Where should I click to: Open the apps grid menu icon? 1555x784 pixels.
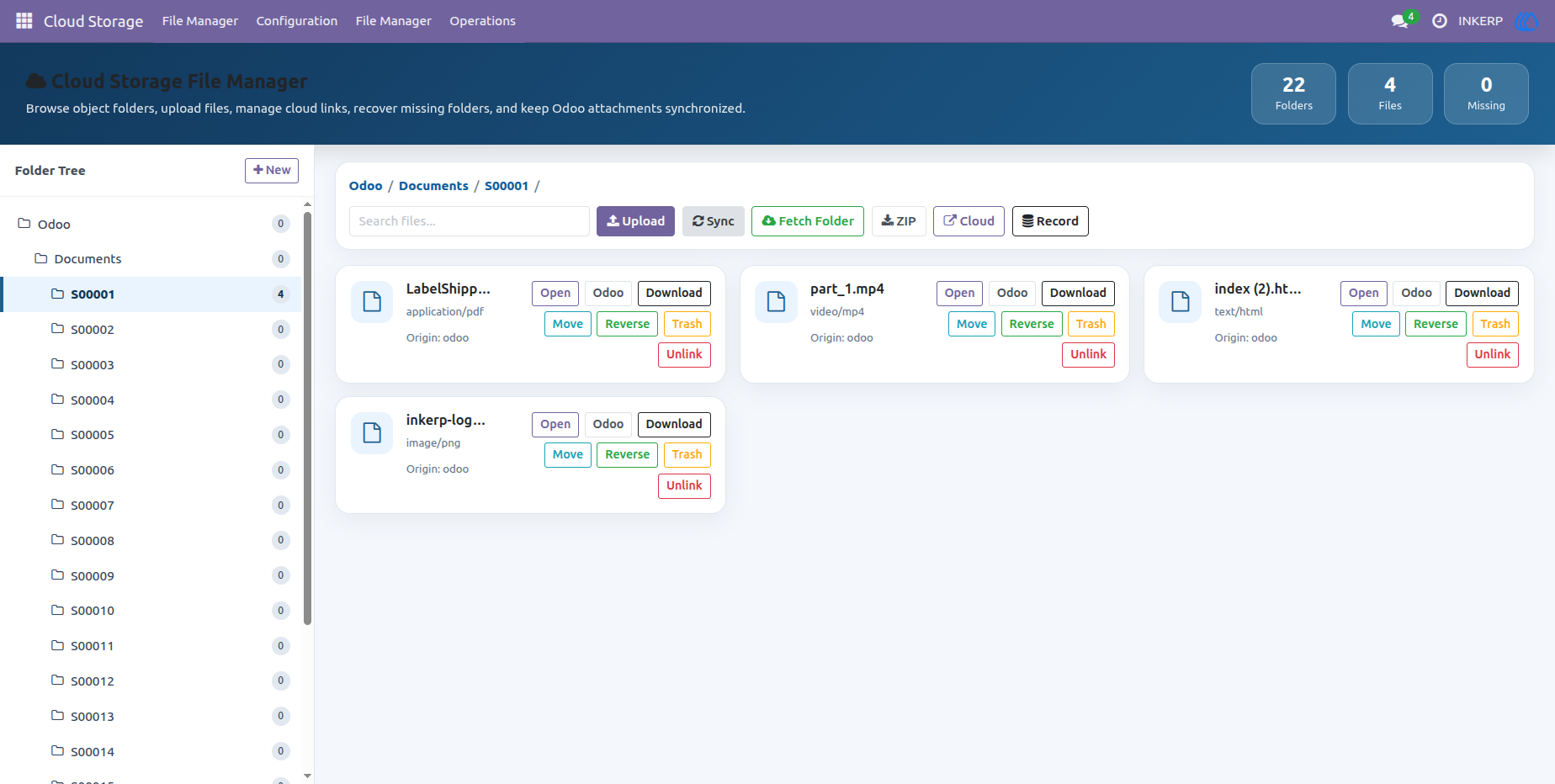(24, 21)
